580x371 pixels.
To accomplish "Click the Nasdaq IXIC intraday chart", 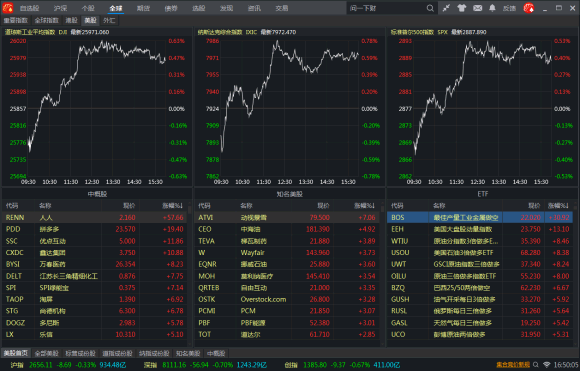I will [x=290, y=108].
